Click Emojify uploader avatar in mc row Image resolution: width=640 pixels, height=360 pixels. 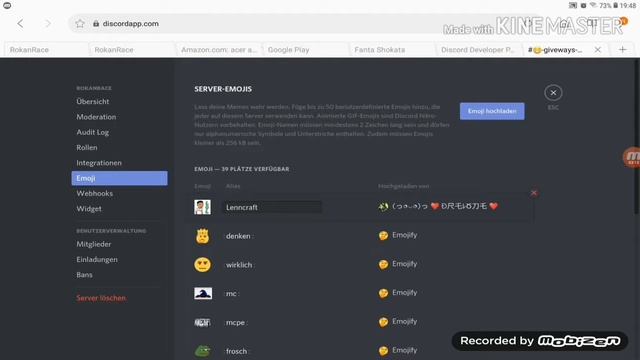tap(383, 293)
